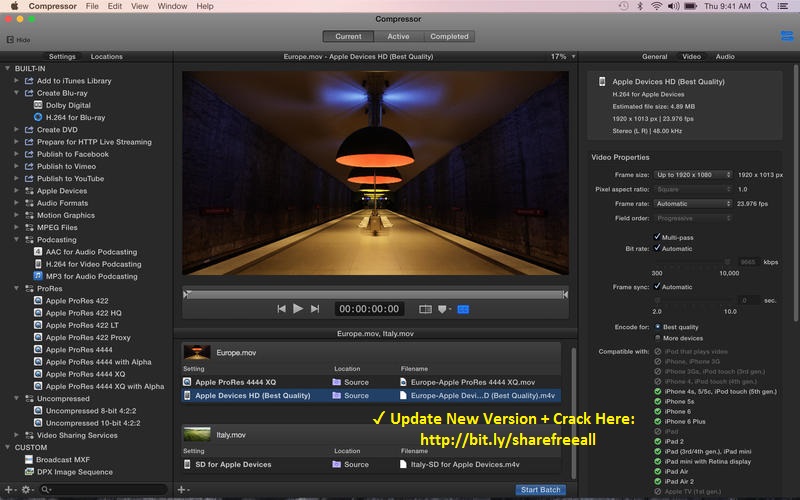Click the Uncompressed 8-bit 4:2:2 icon
The width and height of the screenshot is (800, 500).
[x=38, y=411]
